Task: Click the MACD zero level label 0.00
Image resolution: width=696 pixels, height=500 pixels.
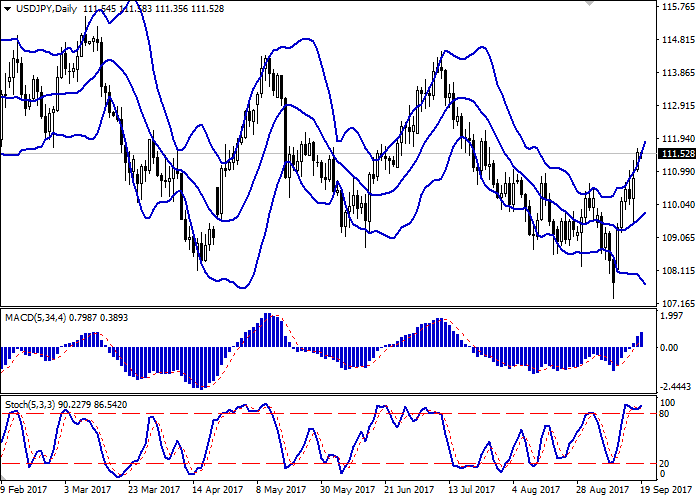Action: [669, 348]
